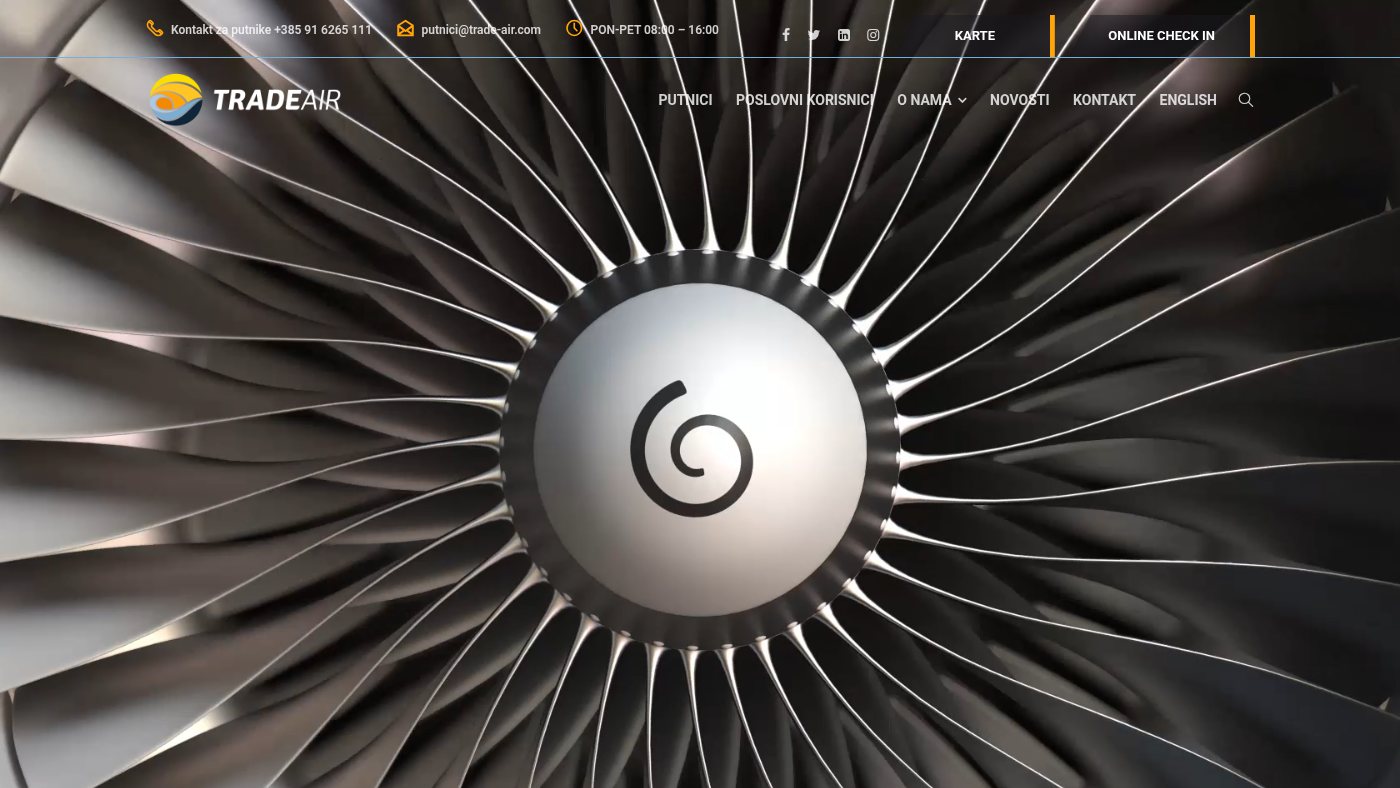Expand the O NAMA dropdown chevron
1400x788 pixels.
962,101
